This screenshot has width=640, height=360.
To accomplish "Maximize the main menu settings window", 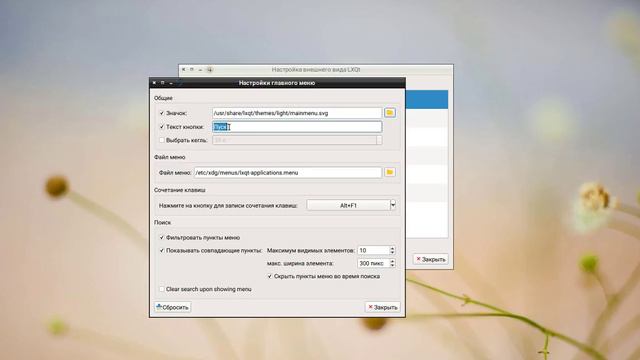I will [x=162, y=83].
